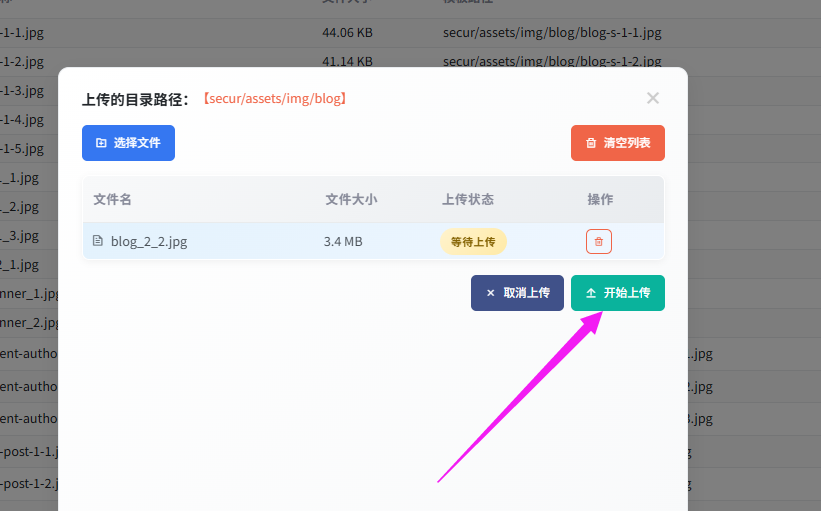Click the 文件大小 column header
The width and height of the screenshot is (821, 511).
(351, 199)
